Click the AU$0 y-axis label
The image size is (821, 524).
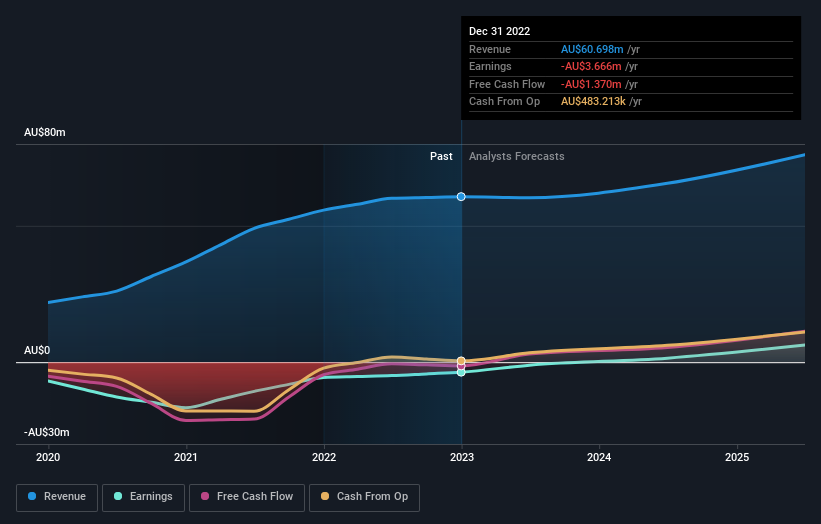(x=37, y=350)
